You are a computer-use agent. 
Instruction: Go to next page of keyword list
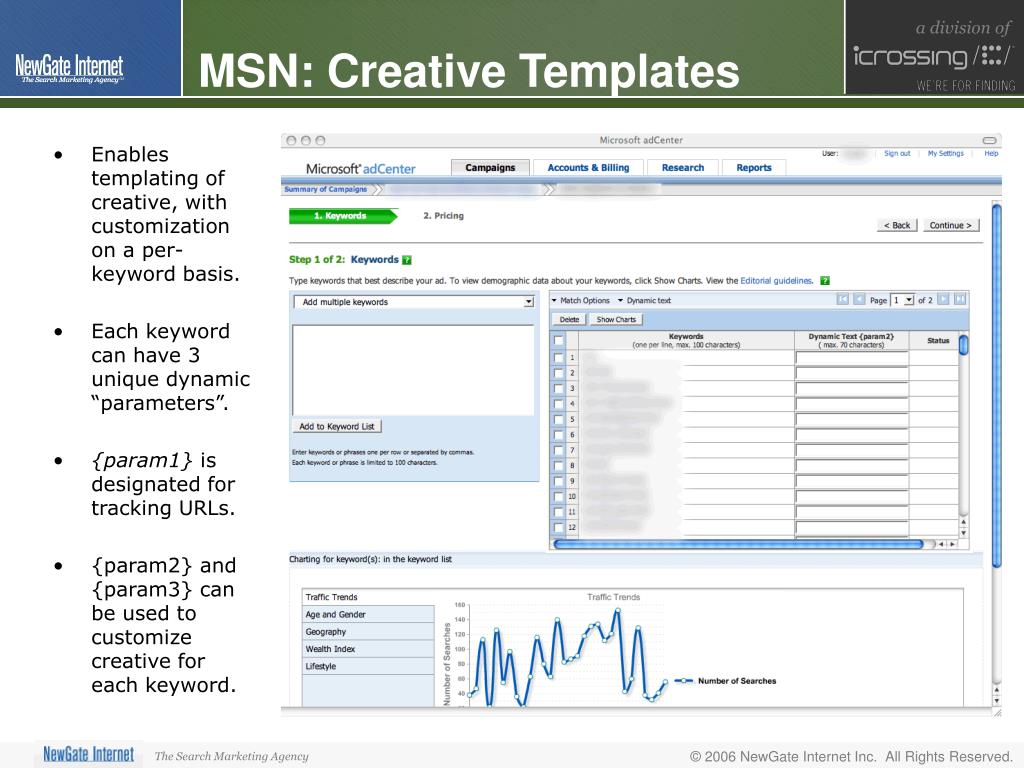tap(943, 299)
